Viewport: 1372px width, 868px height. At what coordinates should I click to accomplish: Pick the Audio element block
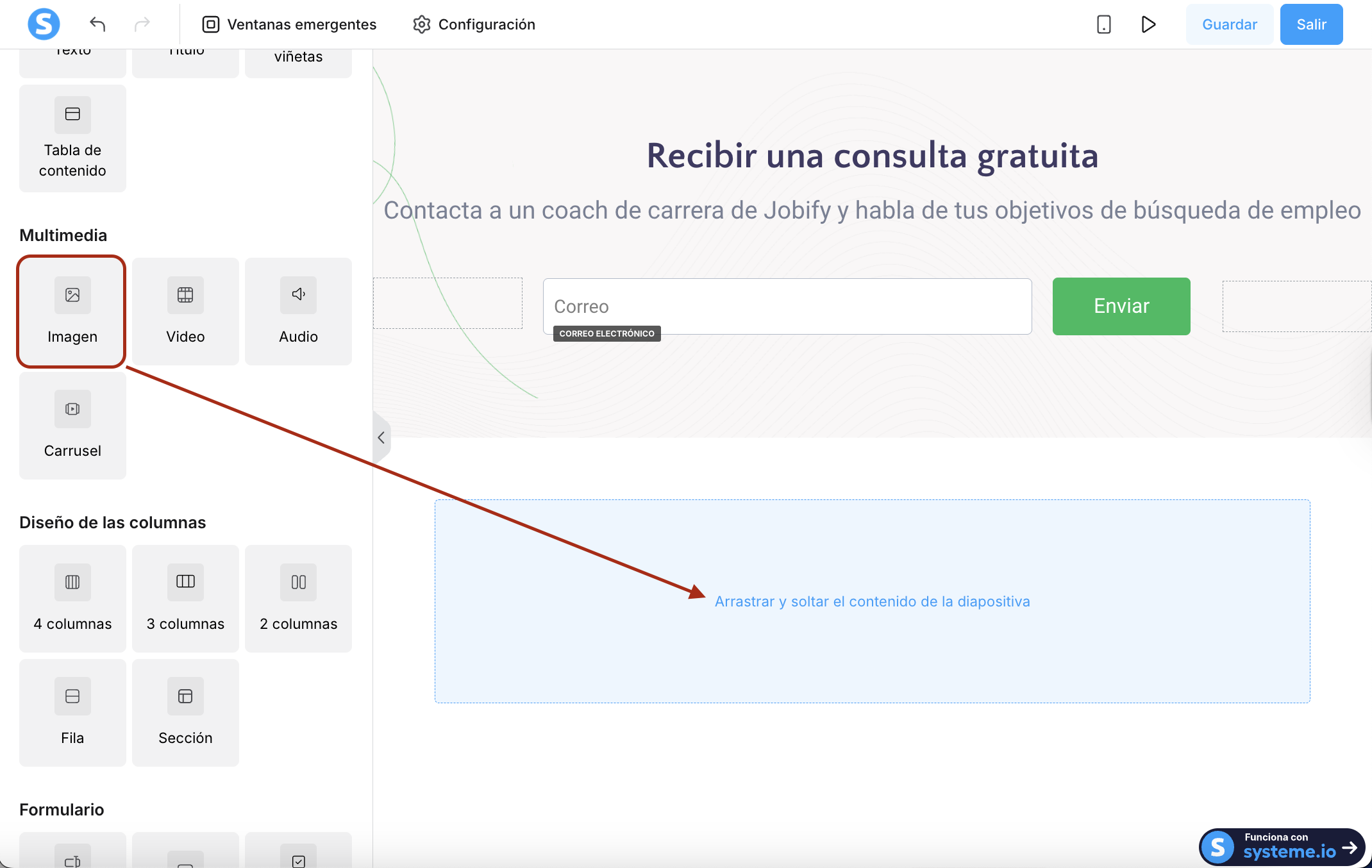(x=298, y=312)
